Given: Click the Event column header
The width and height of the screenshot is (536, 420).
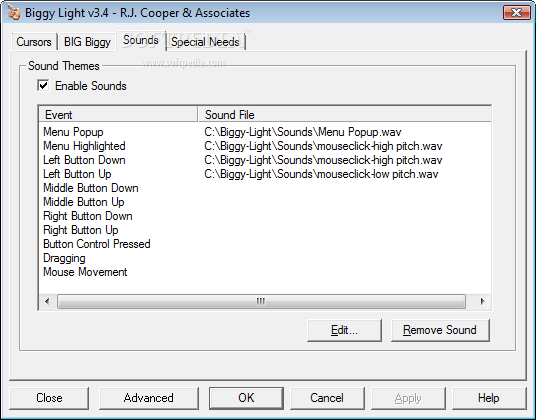Looking at the screenshot, I should coord(118,114).
